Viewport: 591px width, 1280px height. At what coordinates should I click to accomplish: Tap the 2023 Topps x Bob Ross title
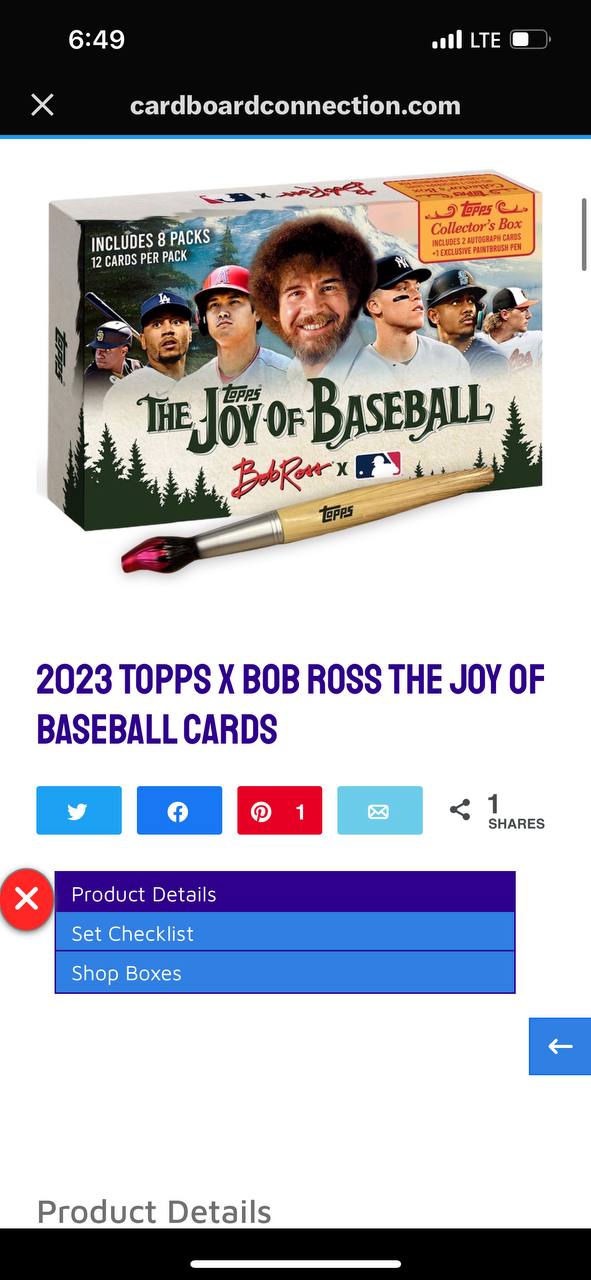(x=290, y=705)
